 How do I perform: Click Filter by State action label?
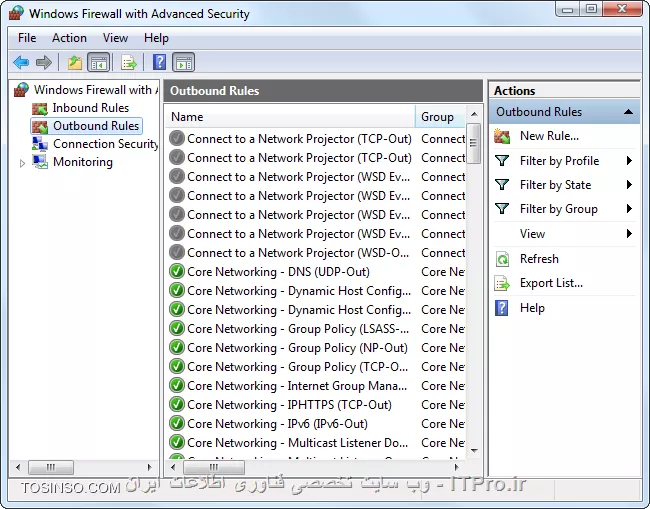[555, 185]
